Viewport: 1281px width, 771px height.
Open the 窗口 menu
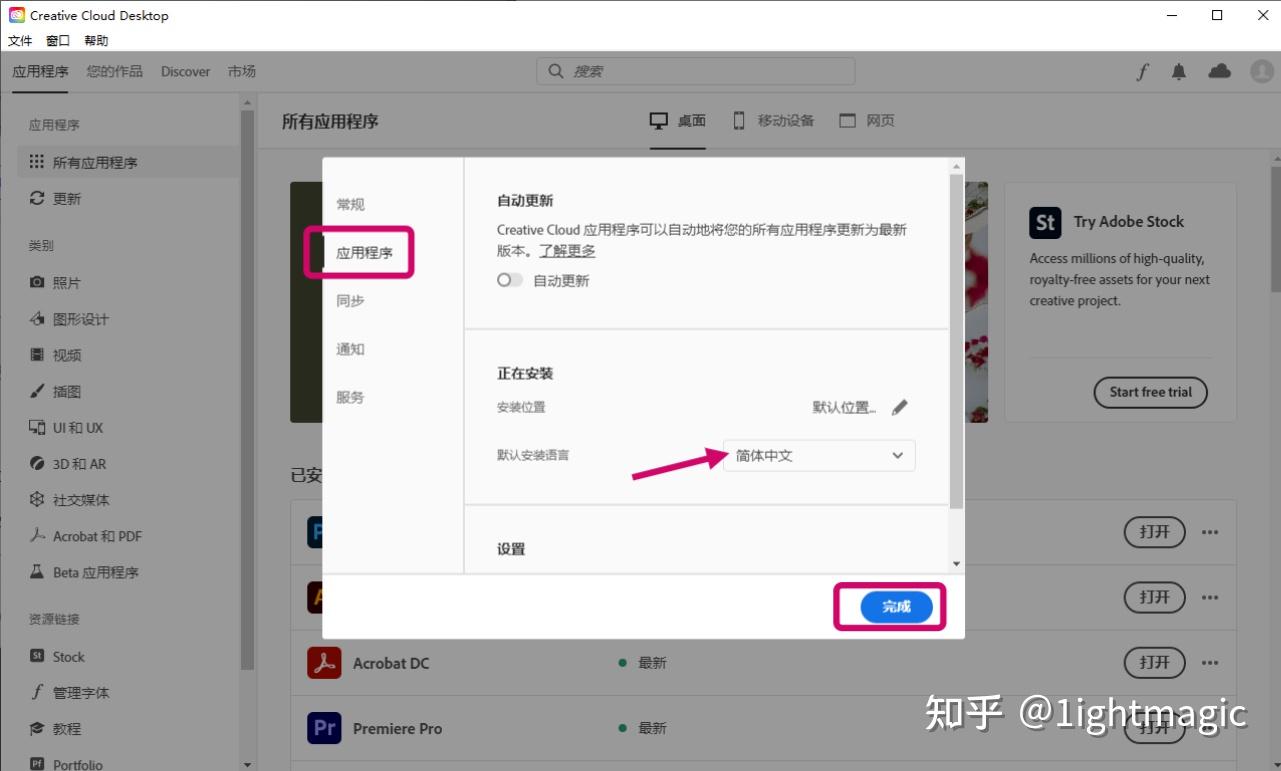point(58,41)
